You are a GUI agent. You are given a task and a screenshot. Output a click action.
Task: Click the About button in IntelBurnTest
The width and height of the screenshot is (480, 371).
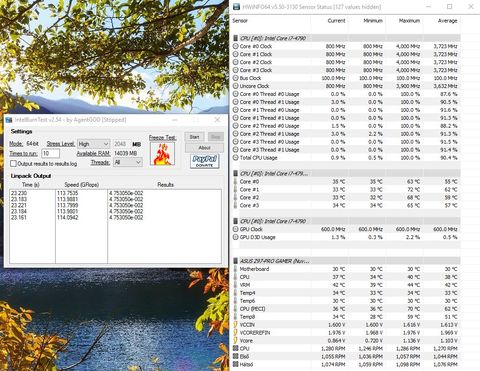[x=204, y=148]
